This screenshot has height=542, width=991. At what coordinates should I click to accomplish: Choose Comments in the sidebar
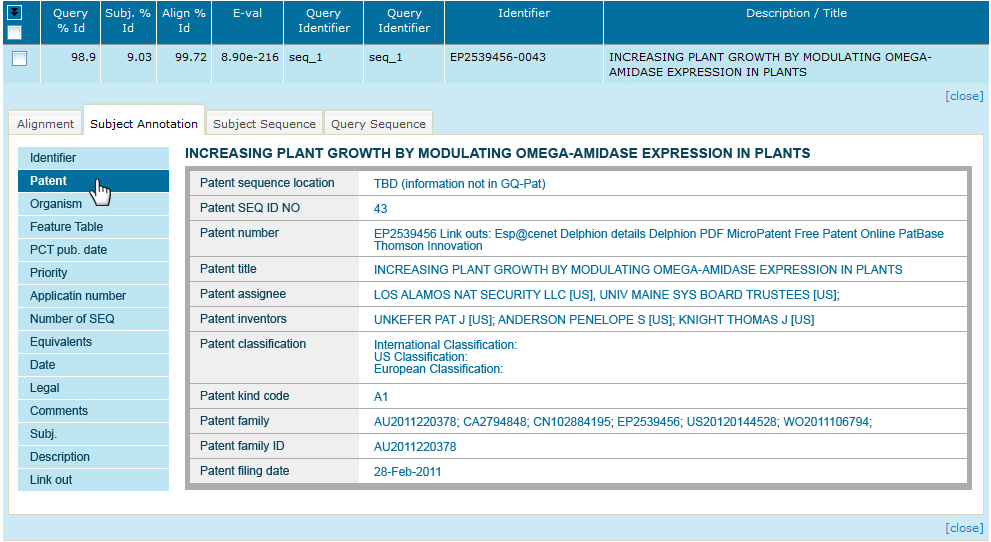[x=94, y=411]
